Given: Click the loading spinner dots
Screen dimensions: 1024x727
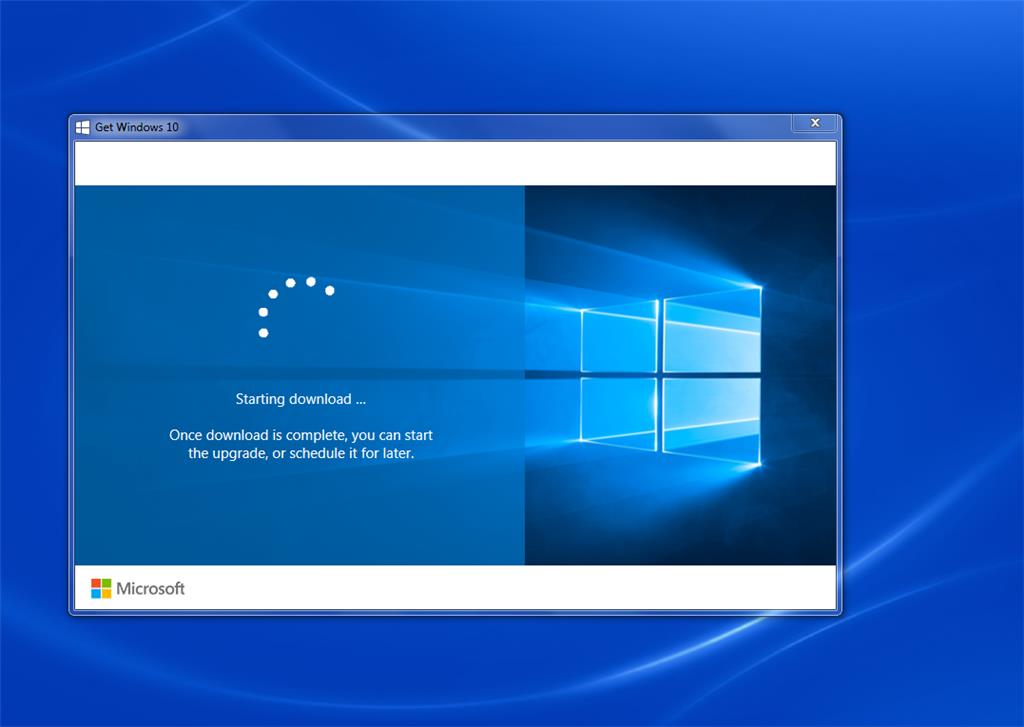Looking at the screenshot, I should [x=296, y=307].
